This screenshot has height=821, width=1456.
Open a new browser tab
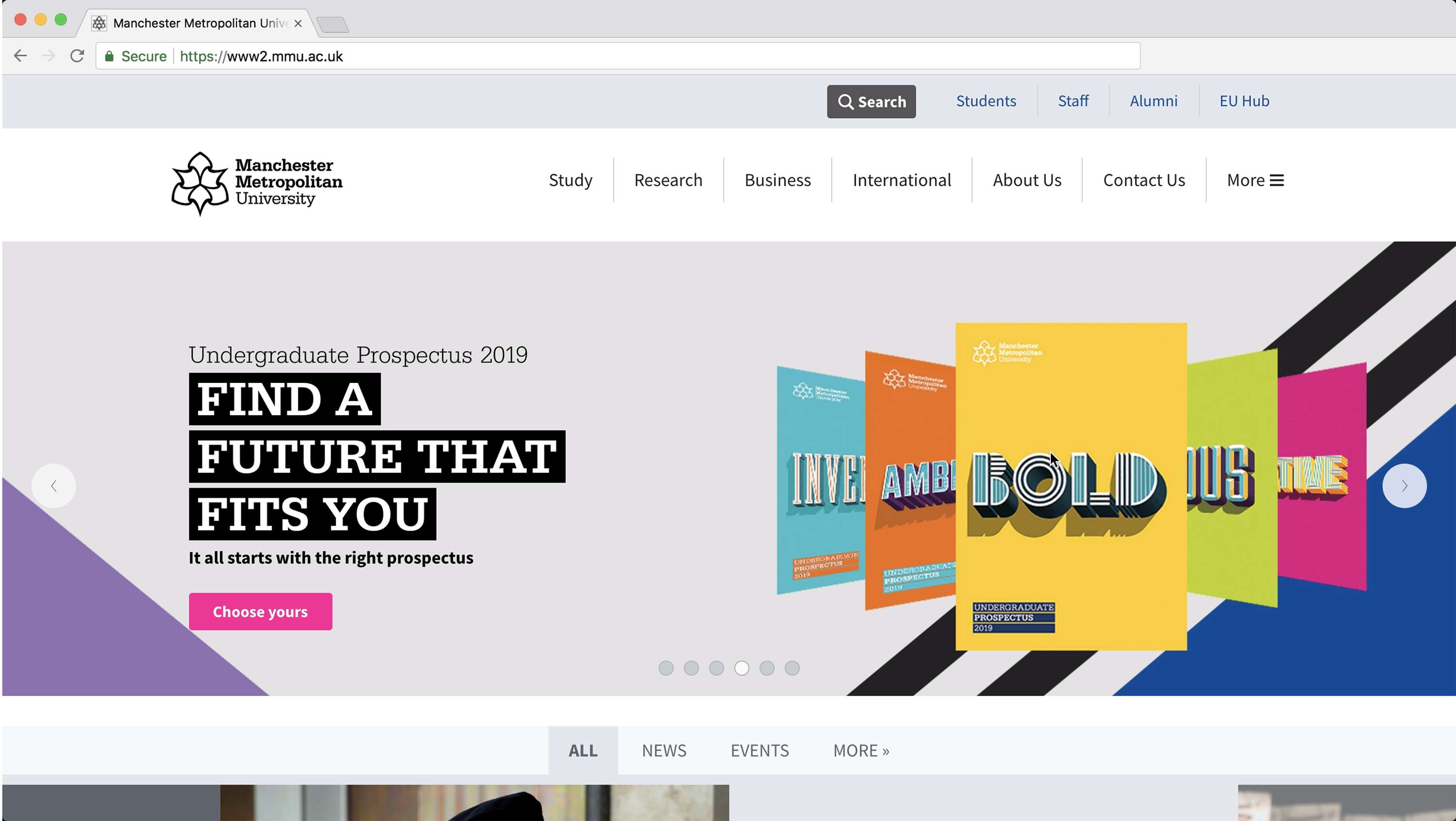tap(332, 24)
